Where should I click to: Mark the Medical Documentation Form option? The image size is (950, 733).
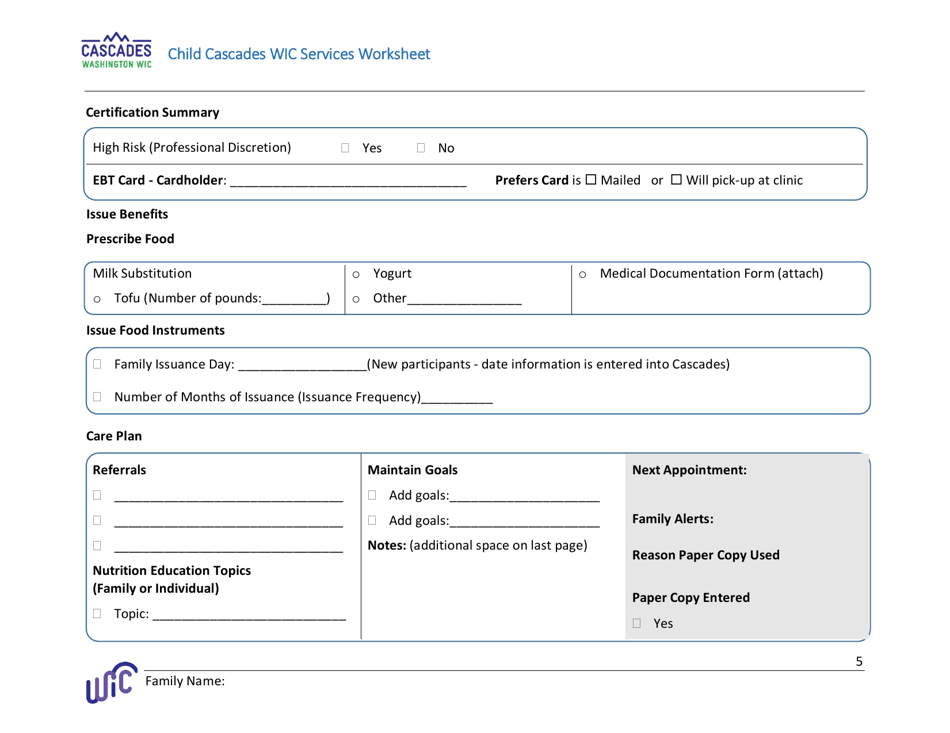583,273
